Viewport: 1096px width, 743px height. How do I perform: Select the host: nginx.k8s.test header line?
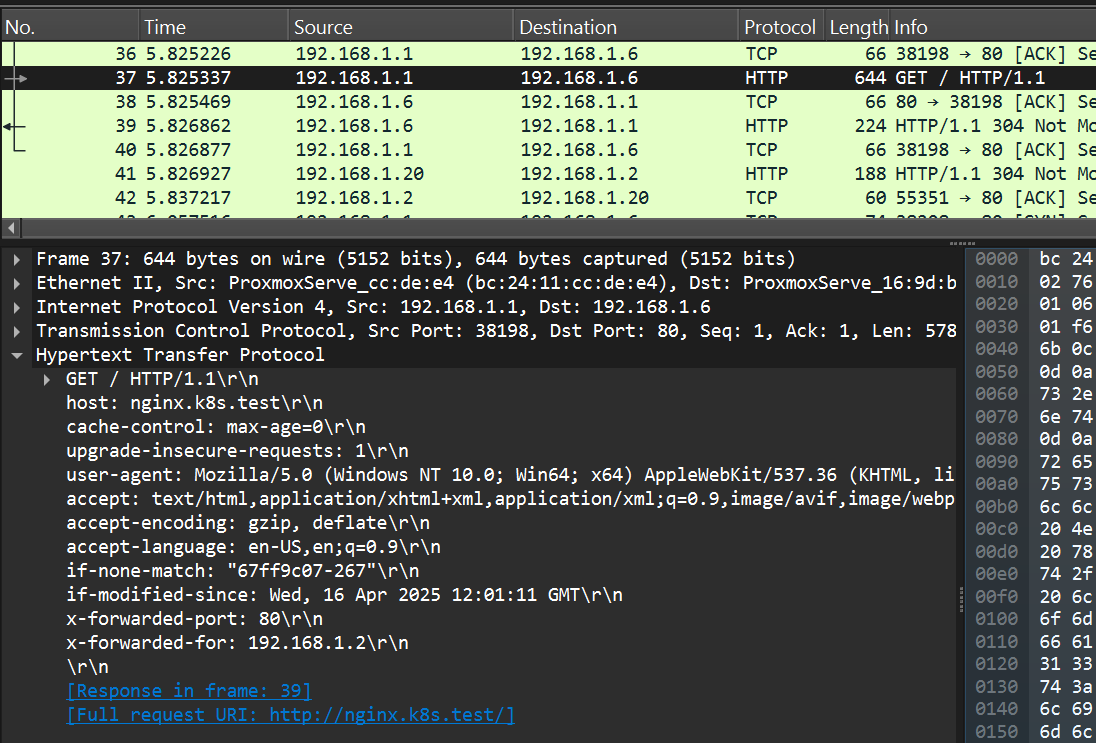pyautogui.click(x=194, y=403)
